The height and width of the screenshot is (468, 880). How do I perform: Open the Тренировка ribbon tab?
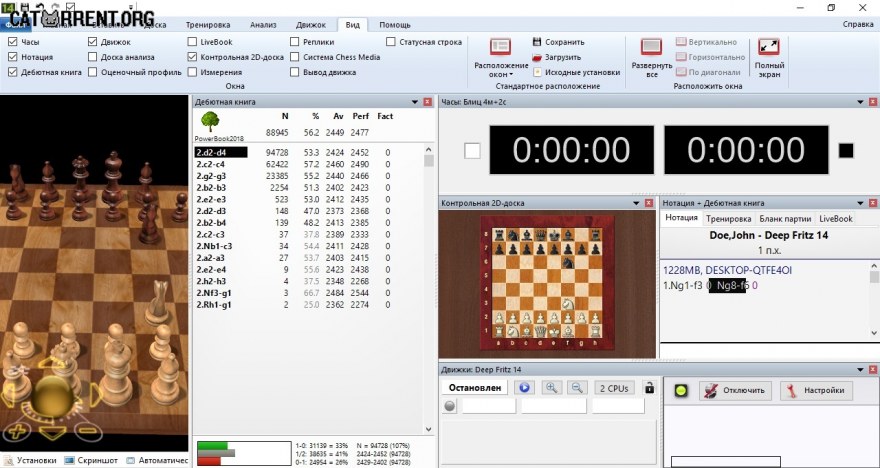tap(208, 25)
